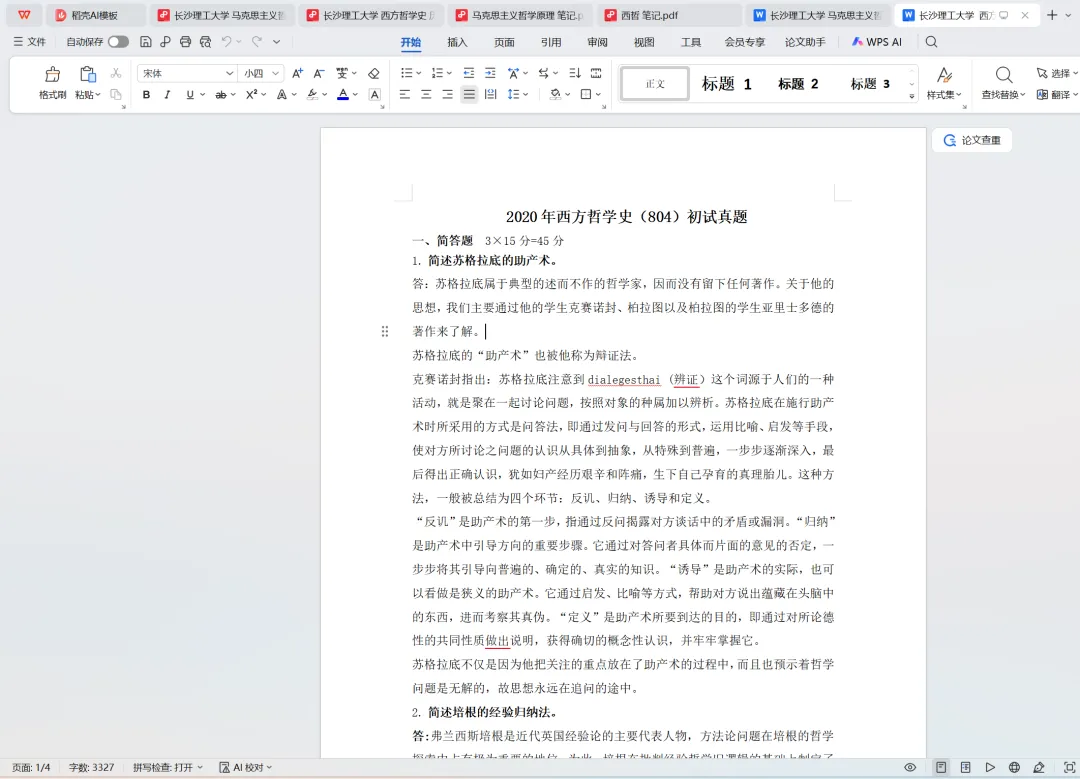The image size is (1080, 779).
Task: Open the Page (页面) tab
Action: 504,42
